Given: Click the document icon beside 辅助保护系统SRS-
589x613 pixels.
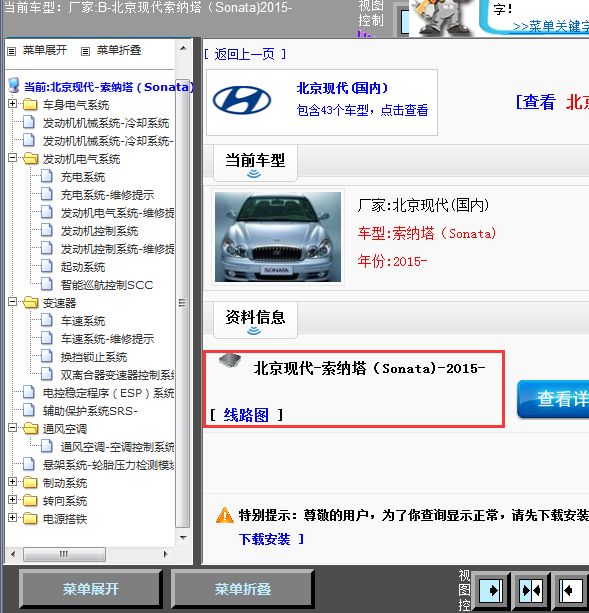Looking at the screenshot, I should point(29,410).
